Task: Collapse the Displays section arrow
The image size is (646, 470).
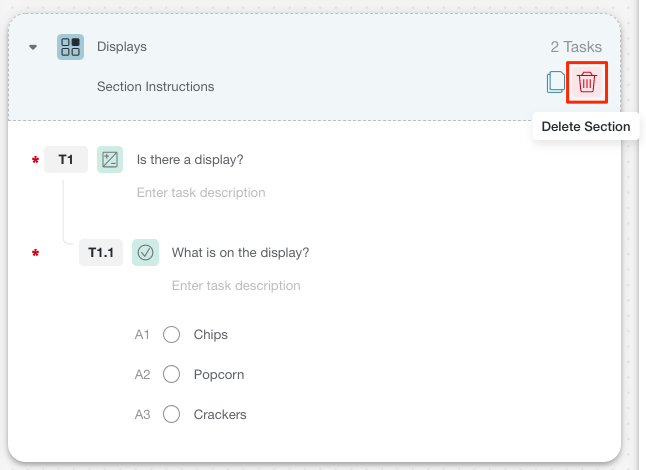Action: coord(33,47)
